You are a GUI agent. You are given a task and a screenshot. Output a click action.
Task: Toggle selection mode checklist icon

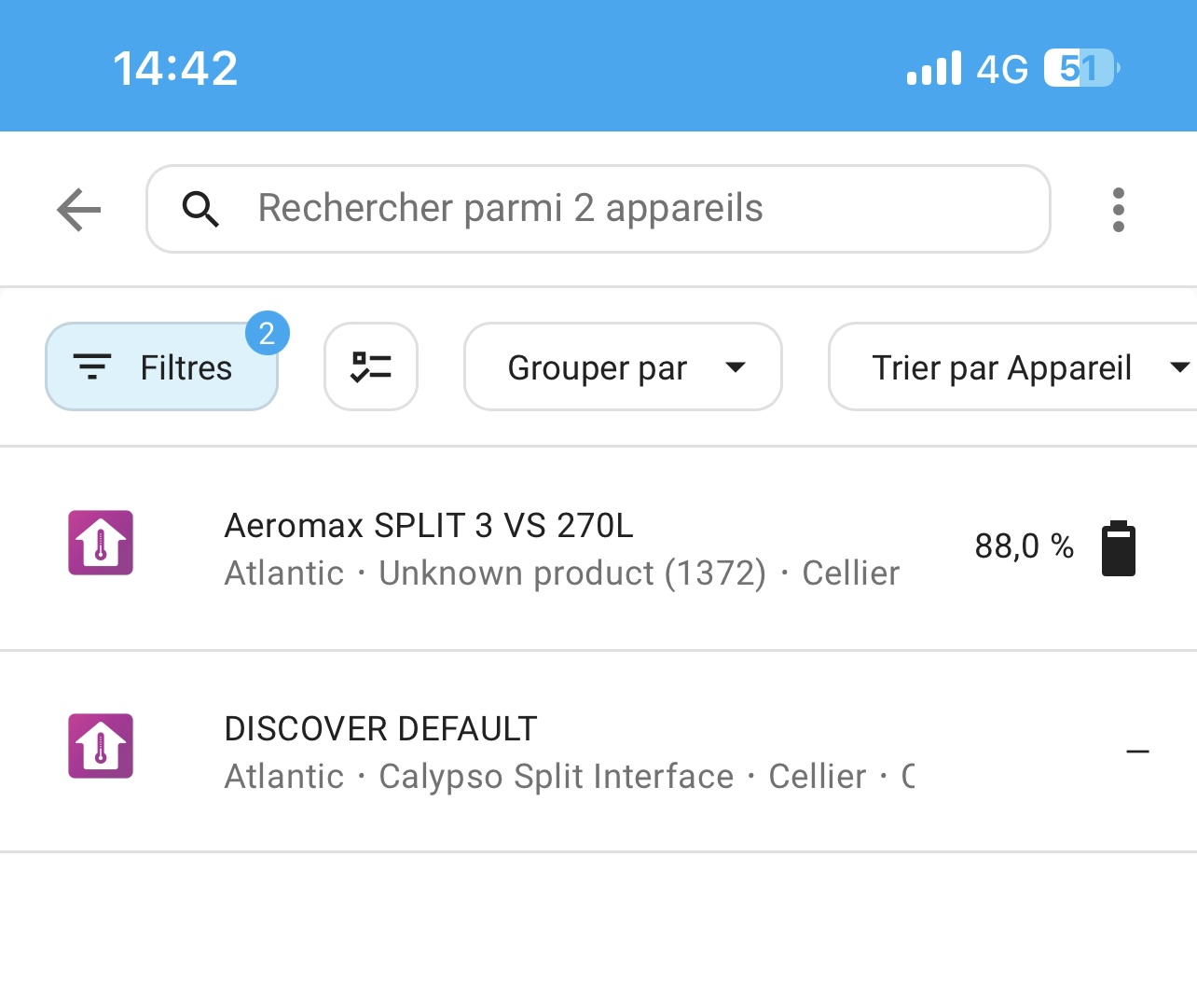371,366
